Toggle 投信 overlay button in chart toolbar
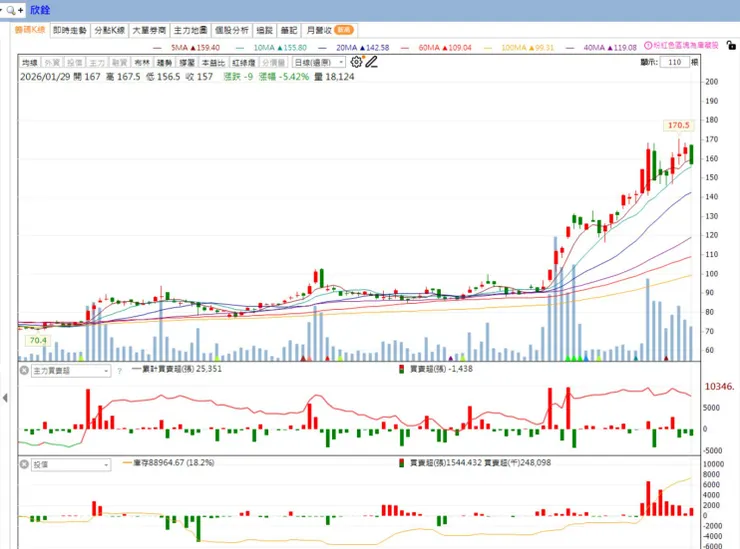 coord(75,62)
